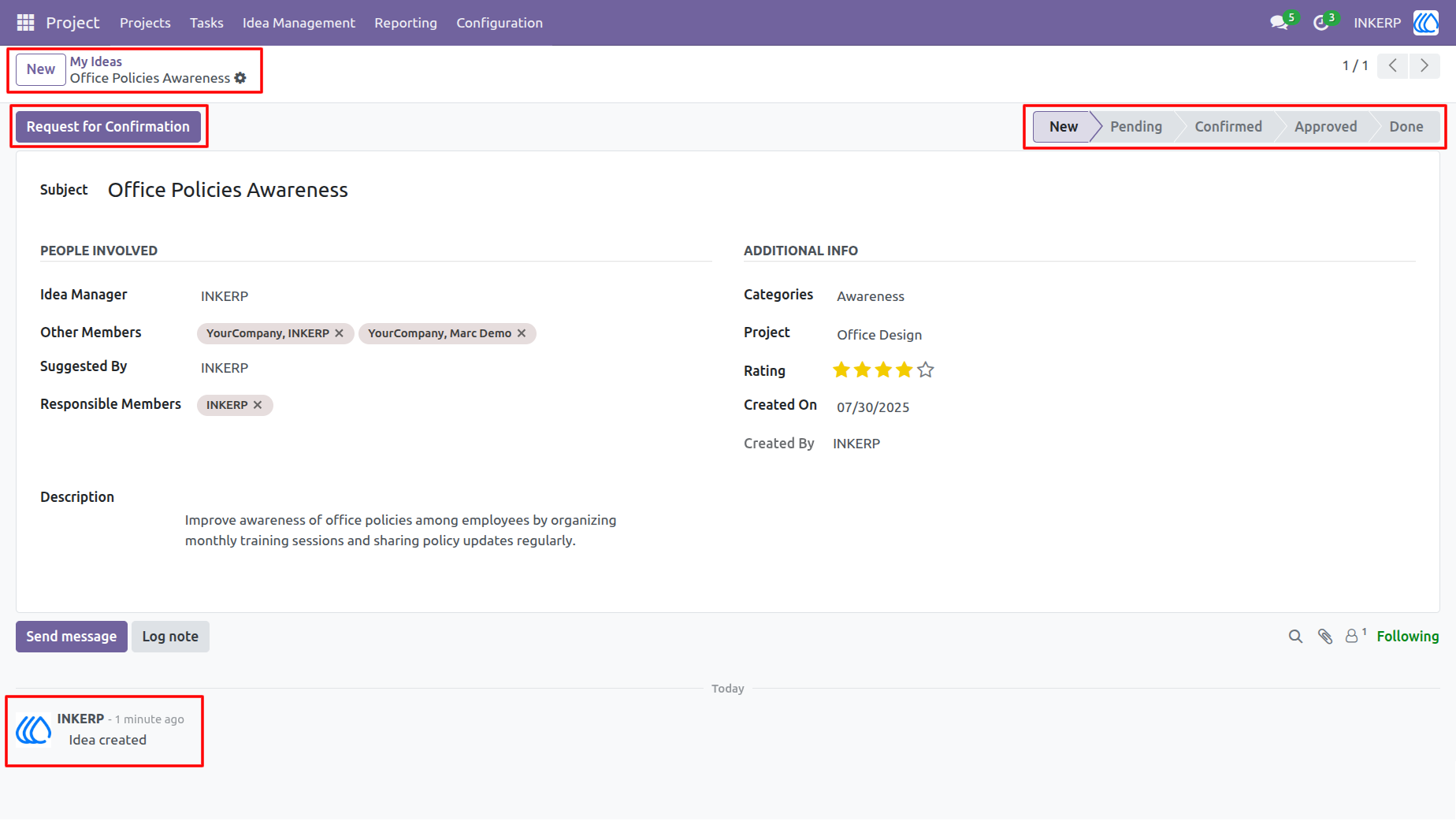Go to next record arrow

click(x=1424, y=65)
